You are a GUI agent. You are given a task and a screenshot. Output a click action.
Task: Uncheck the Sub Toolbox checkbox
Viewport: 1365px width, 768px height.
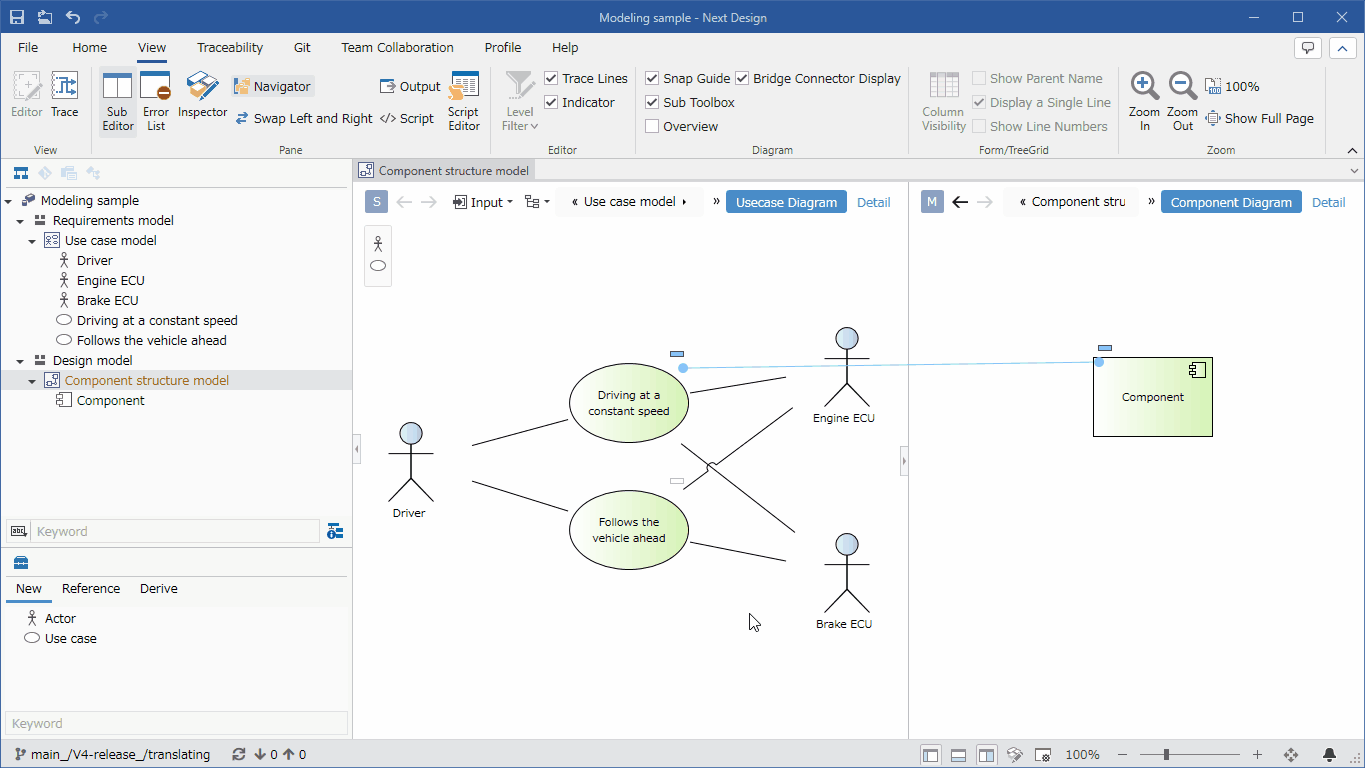coord(652,102)
